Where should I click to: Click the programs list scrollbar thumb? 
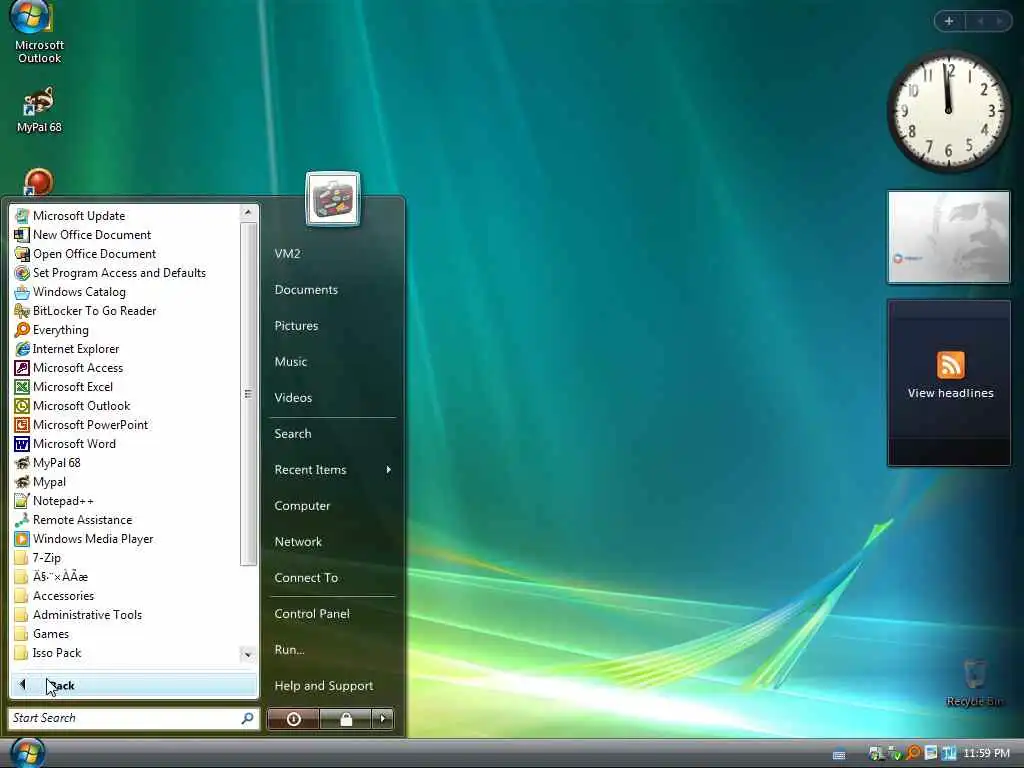[248, 394]
